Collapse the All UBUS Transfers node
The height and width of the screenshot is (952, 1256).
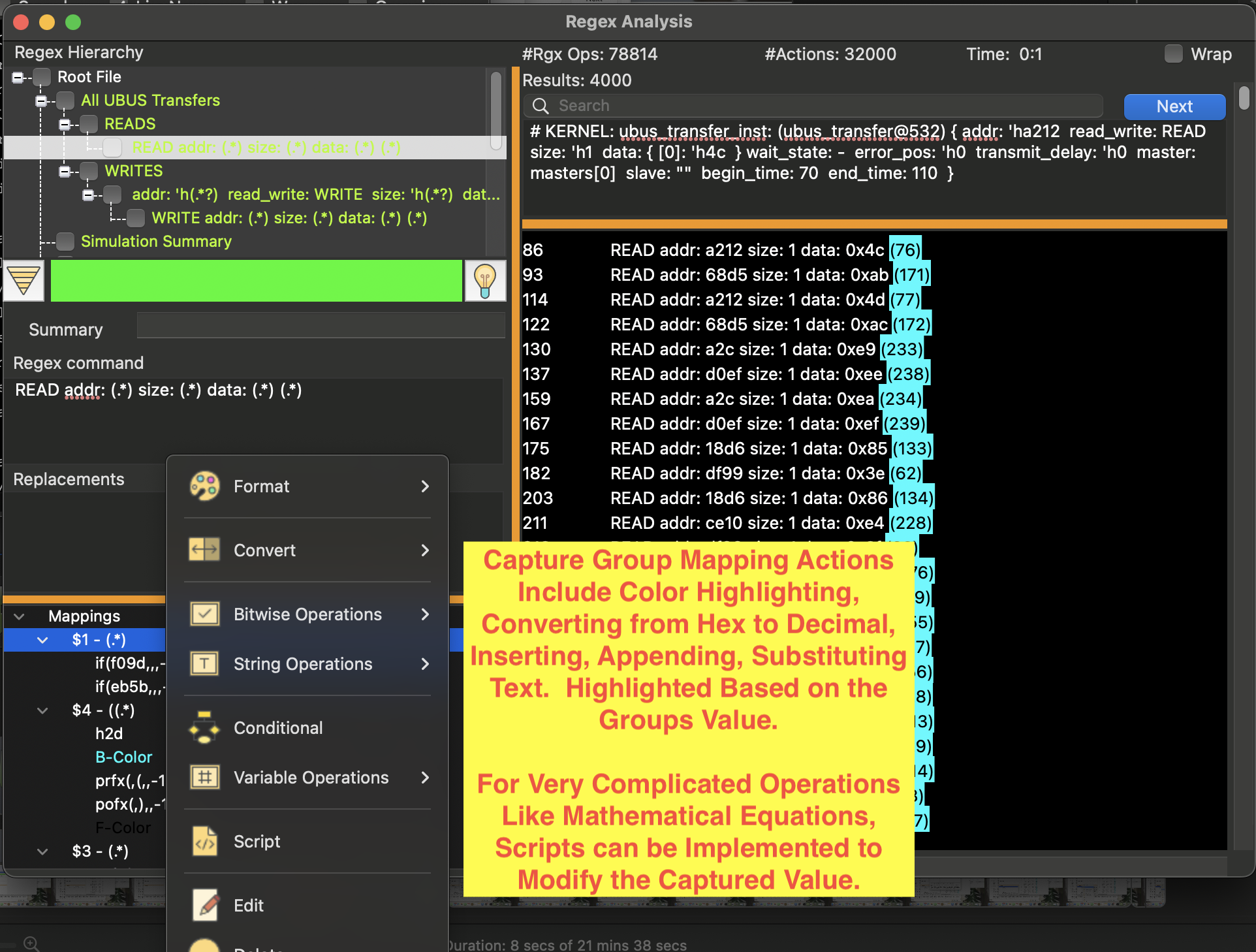point(41,101)
